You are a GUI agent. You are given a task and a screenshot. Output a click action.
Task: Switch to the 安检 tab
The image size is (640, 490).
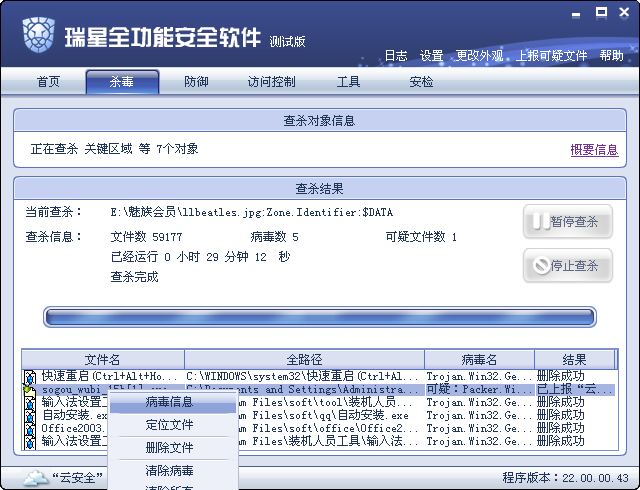pyautogui.click(x=421, y=82)
